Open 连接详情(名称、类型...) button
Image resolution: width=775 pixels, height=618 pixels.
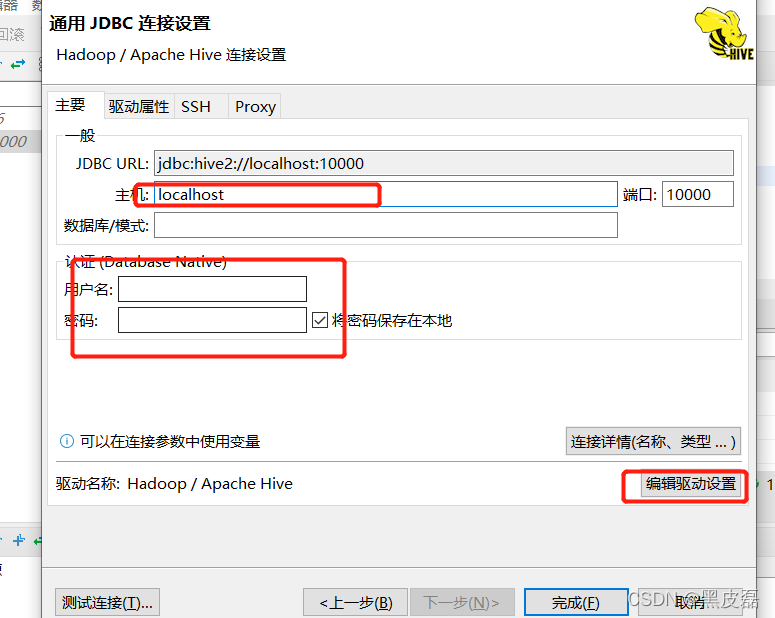(653, 441)
